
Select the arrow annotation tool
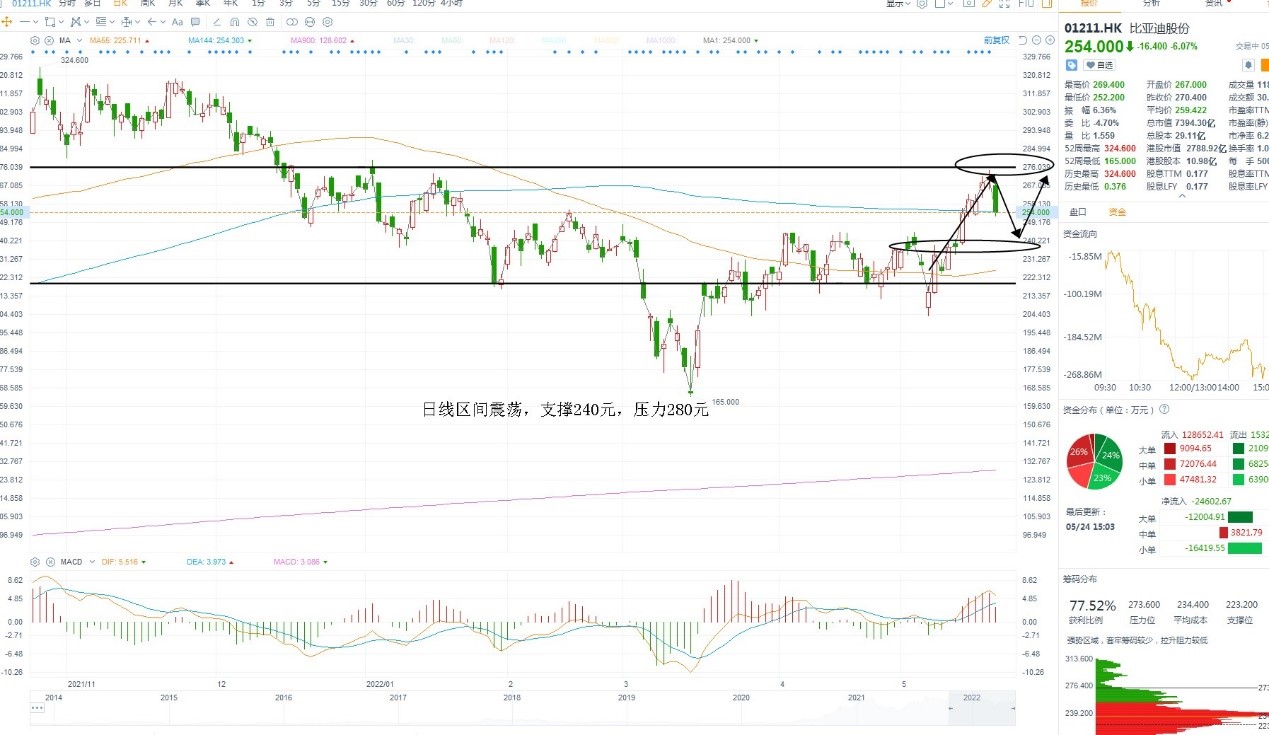tap(152, 22)
